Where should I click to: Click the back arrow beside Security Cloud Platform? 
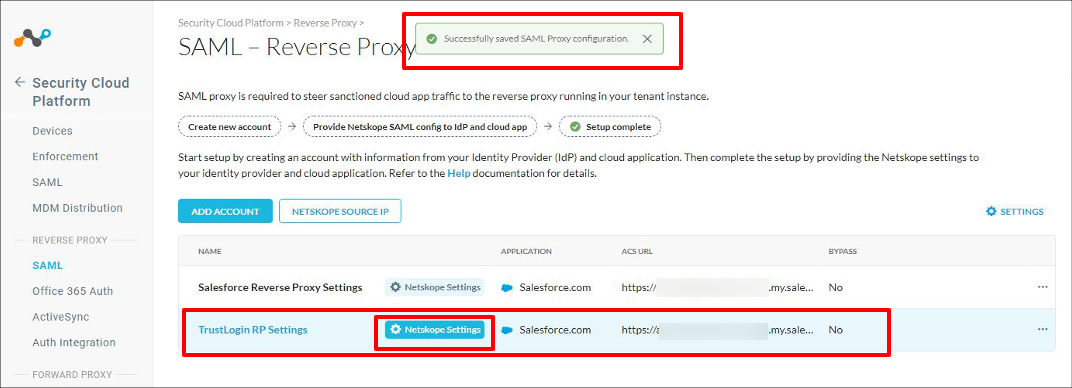20,83
